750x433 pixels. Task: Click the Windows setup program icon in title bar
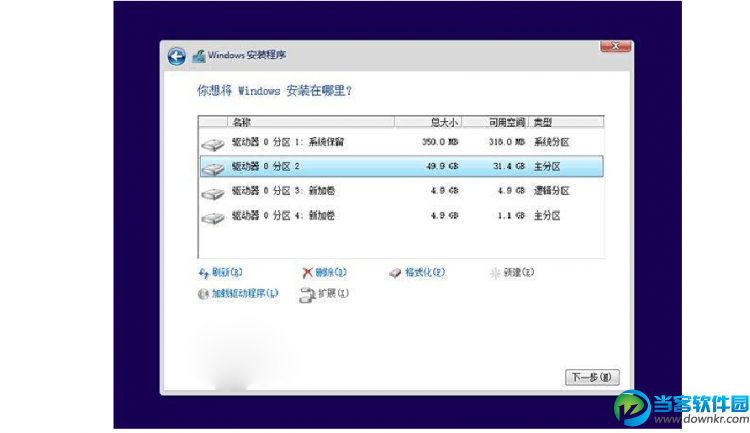[199, 56]
